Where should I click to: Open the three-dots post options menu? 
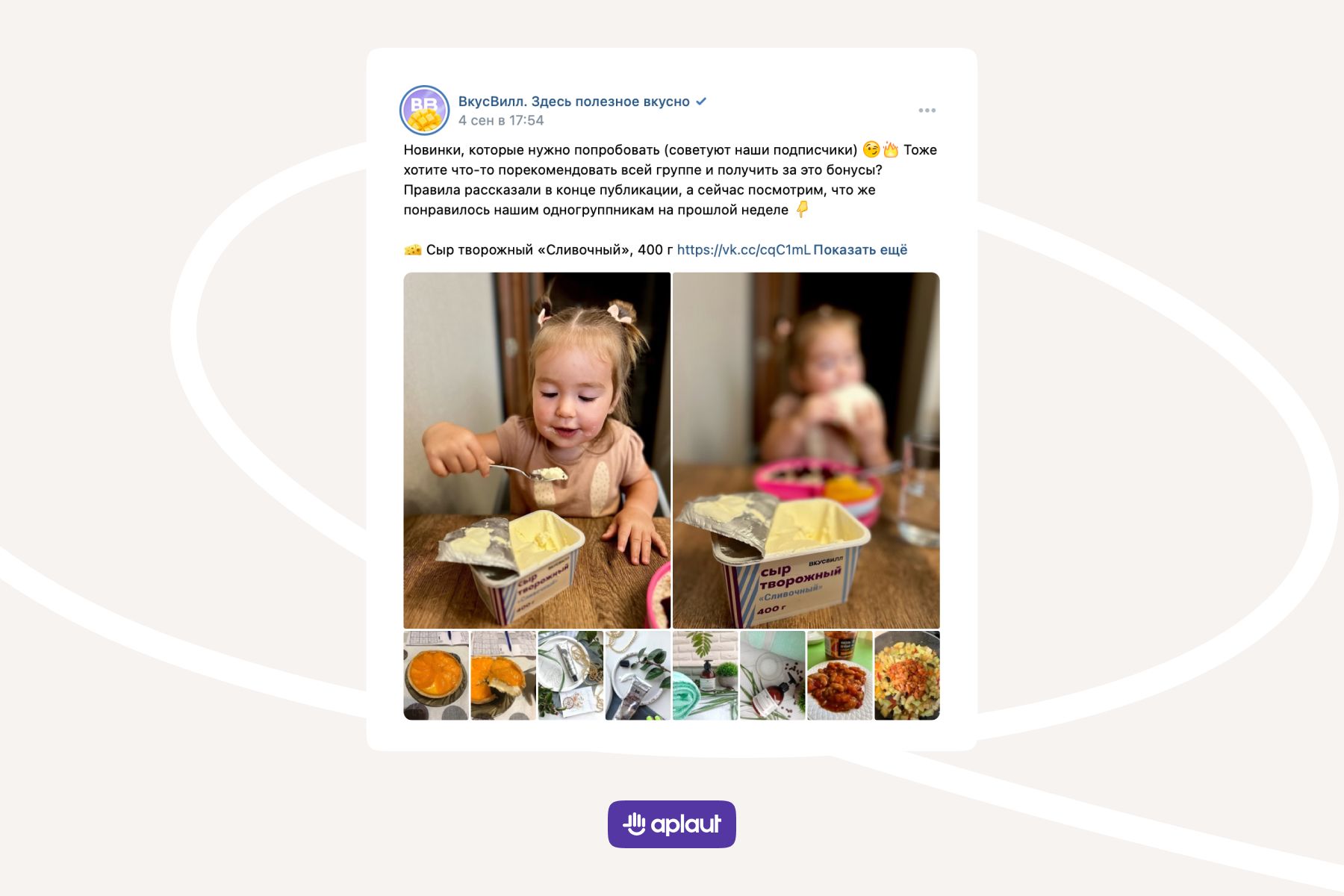click(x=927, y=111)
